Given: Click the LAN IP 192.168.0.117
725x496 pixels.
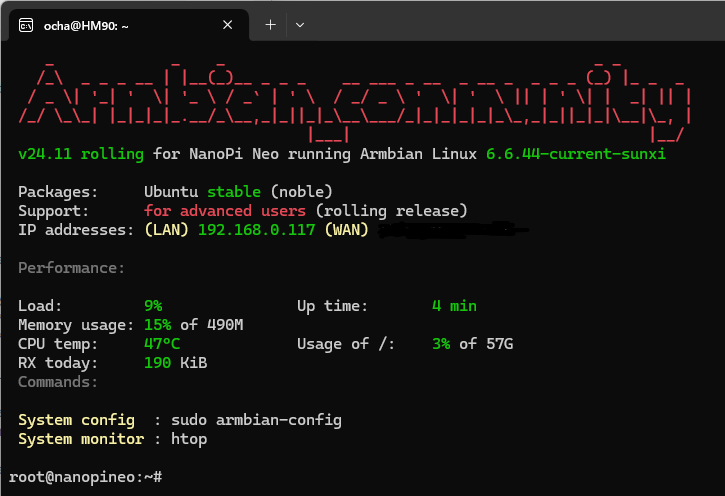Looking at the screenshot, I should coord(257,230).
